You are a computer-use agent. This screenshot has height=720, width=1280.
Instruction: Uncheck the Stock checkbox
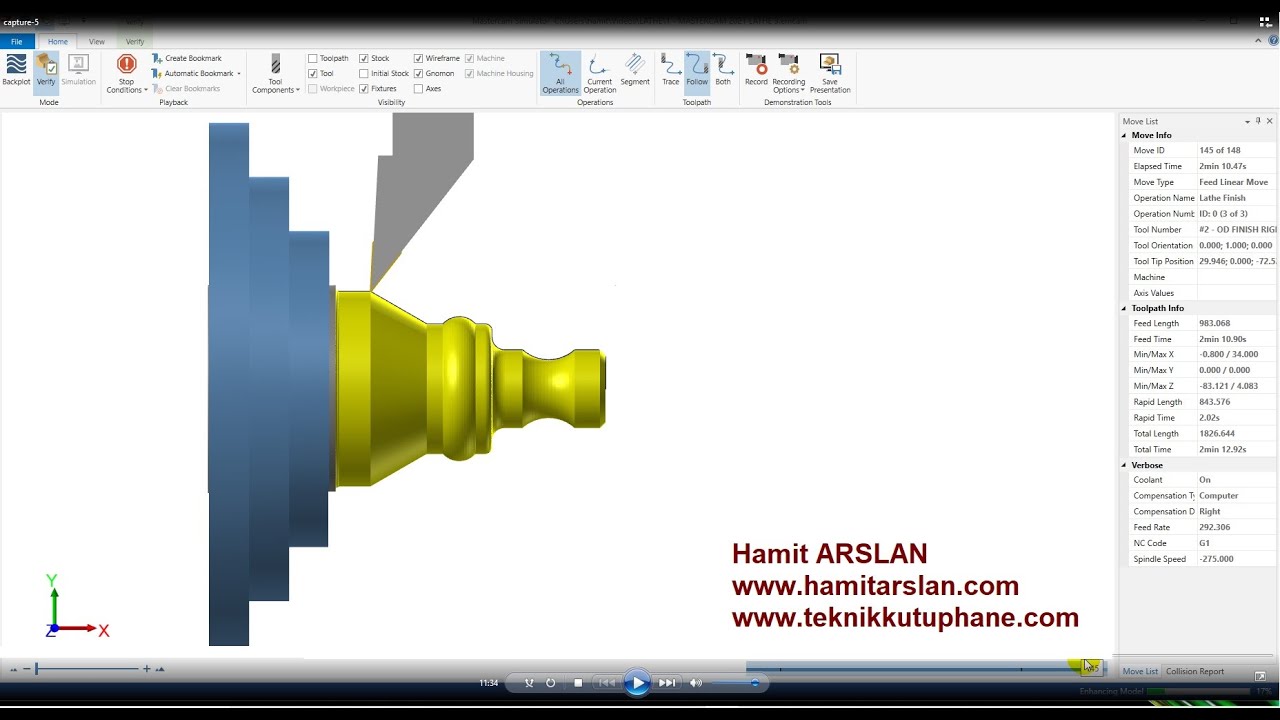(364, 58)
